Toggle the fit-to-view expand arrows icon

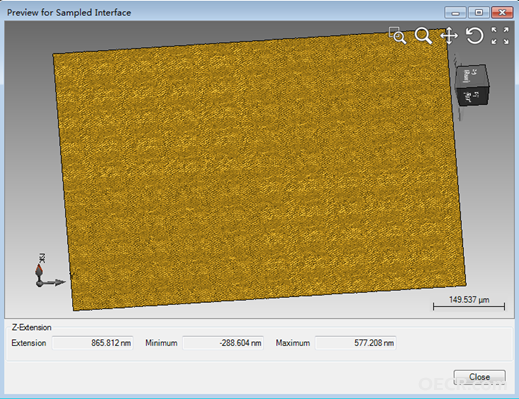[500, 36]
